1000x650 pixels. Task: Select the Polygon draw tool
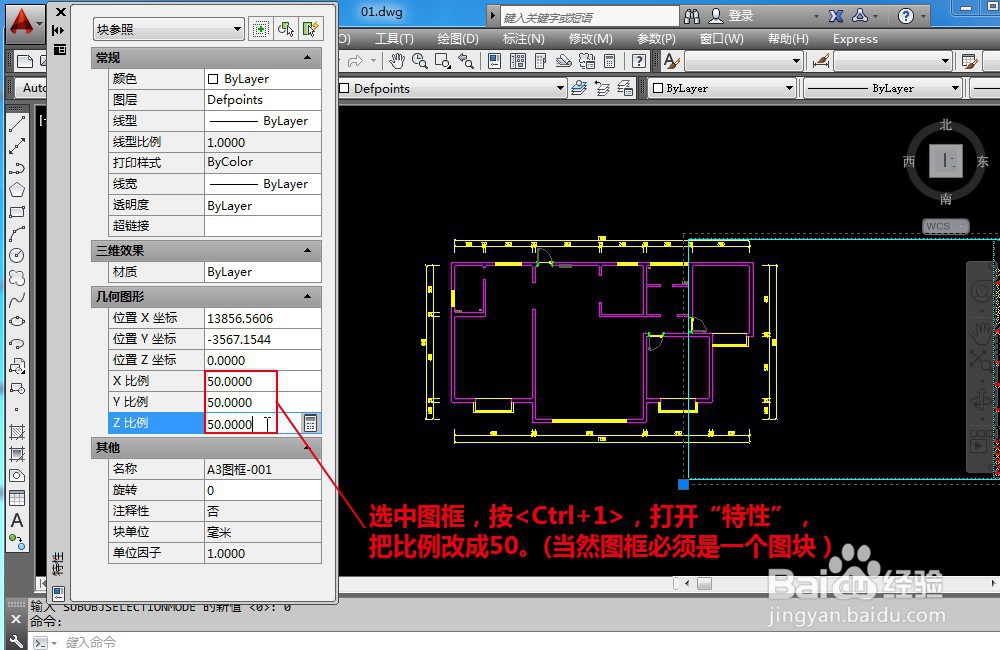coord(17,190)
